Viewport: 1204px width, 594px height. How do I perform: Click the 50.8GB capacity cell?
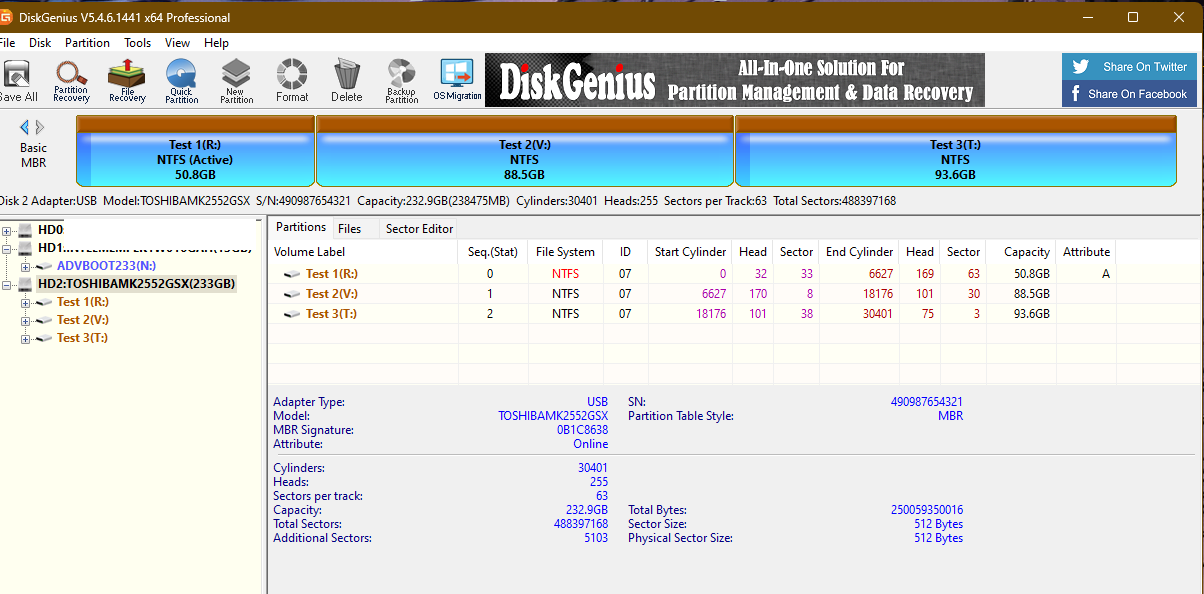click(1032, 274)
